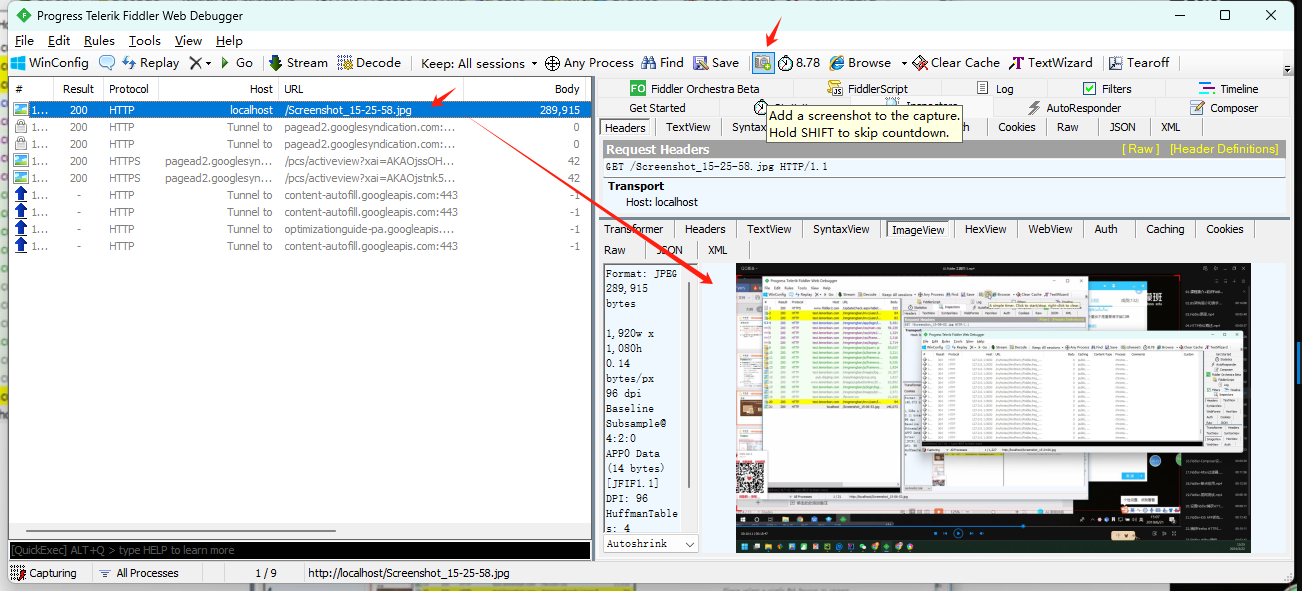Select the /Screenshot_15-25-58.jpg session row
Viewport: 1302px width, 591px height.
tap(300, 110)
